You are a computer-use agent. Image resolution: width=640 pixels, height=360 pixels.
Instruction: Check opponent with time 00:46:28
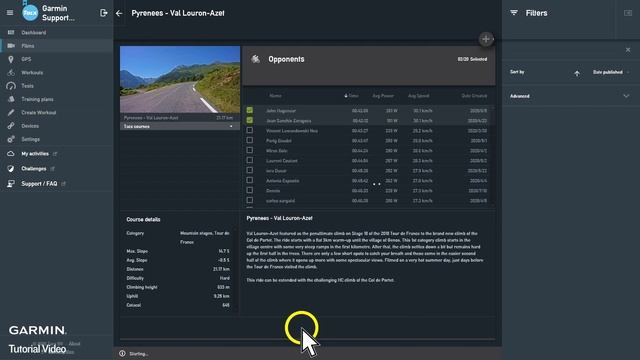tap(249, 200)
